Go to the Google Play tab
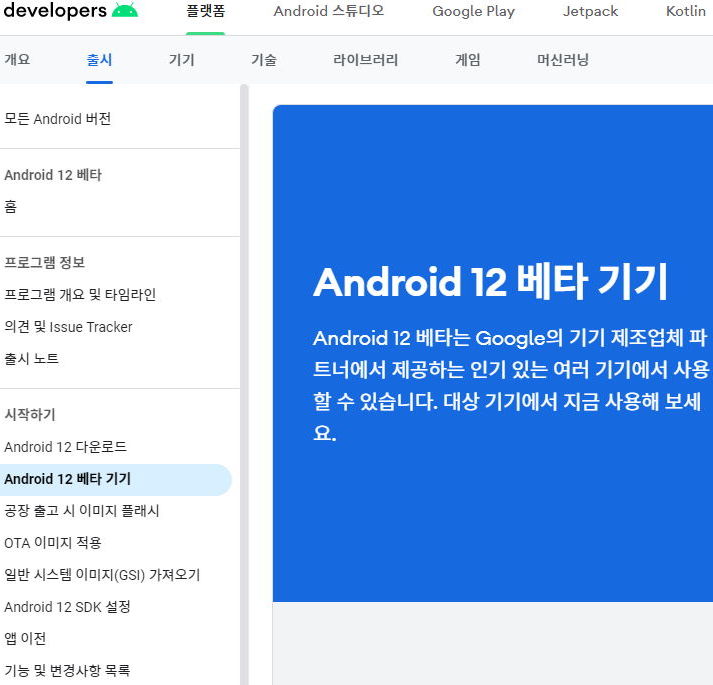The height and width of the screenshot is (685, 713). (473, 11)
